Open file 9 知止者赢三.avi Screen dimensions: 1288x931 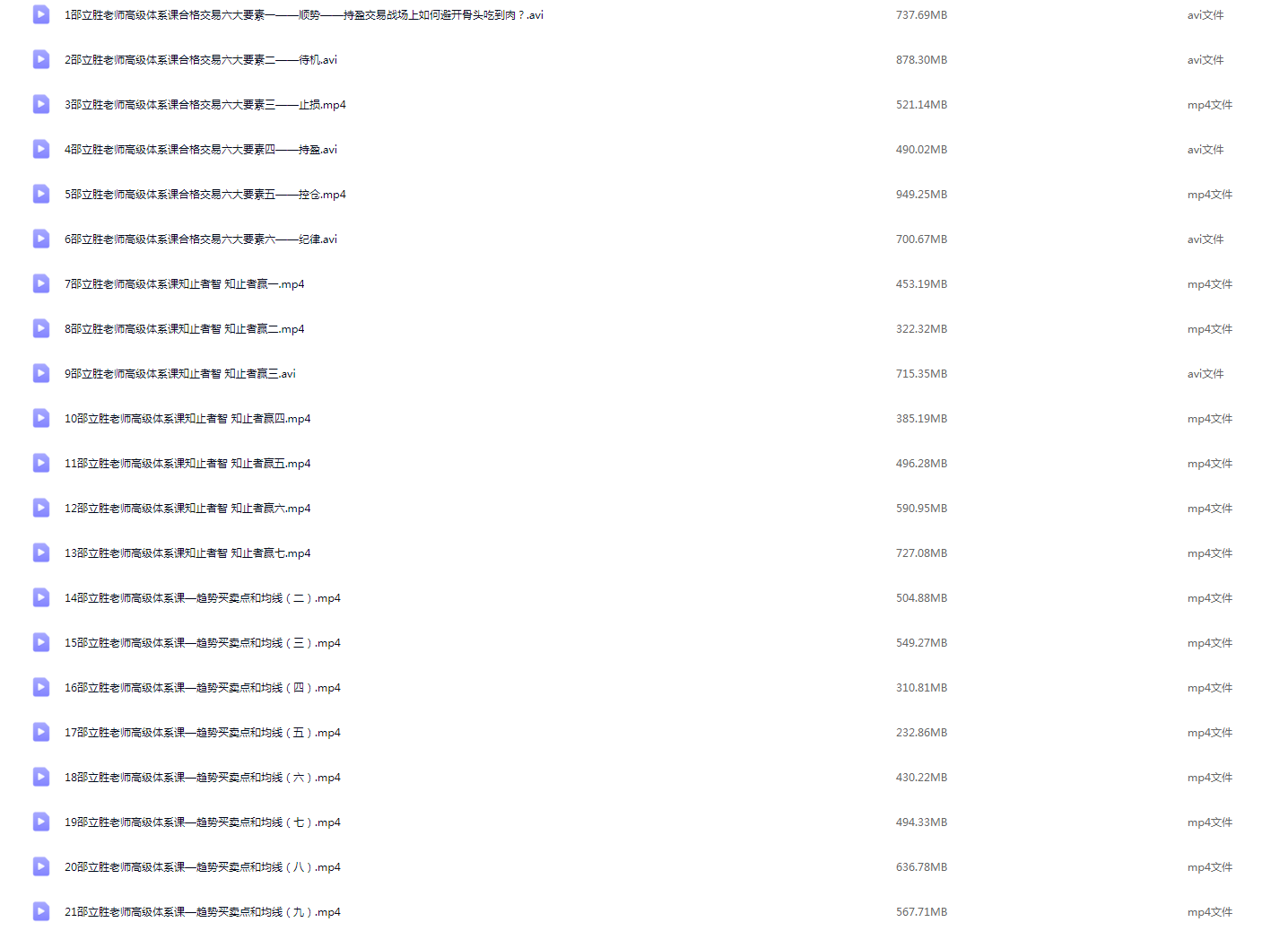click(180, 374)
